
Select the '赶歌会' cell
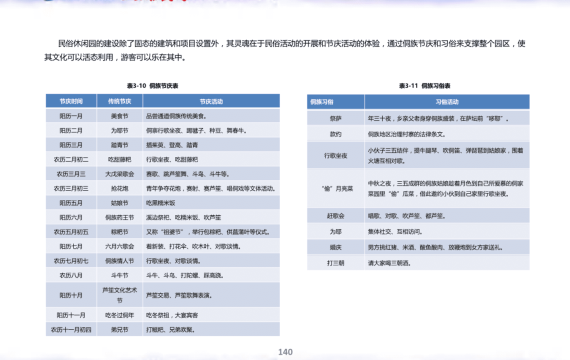[x=336, y=216]
